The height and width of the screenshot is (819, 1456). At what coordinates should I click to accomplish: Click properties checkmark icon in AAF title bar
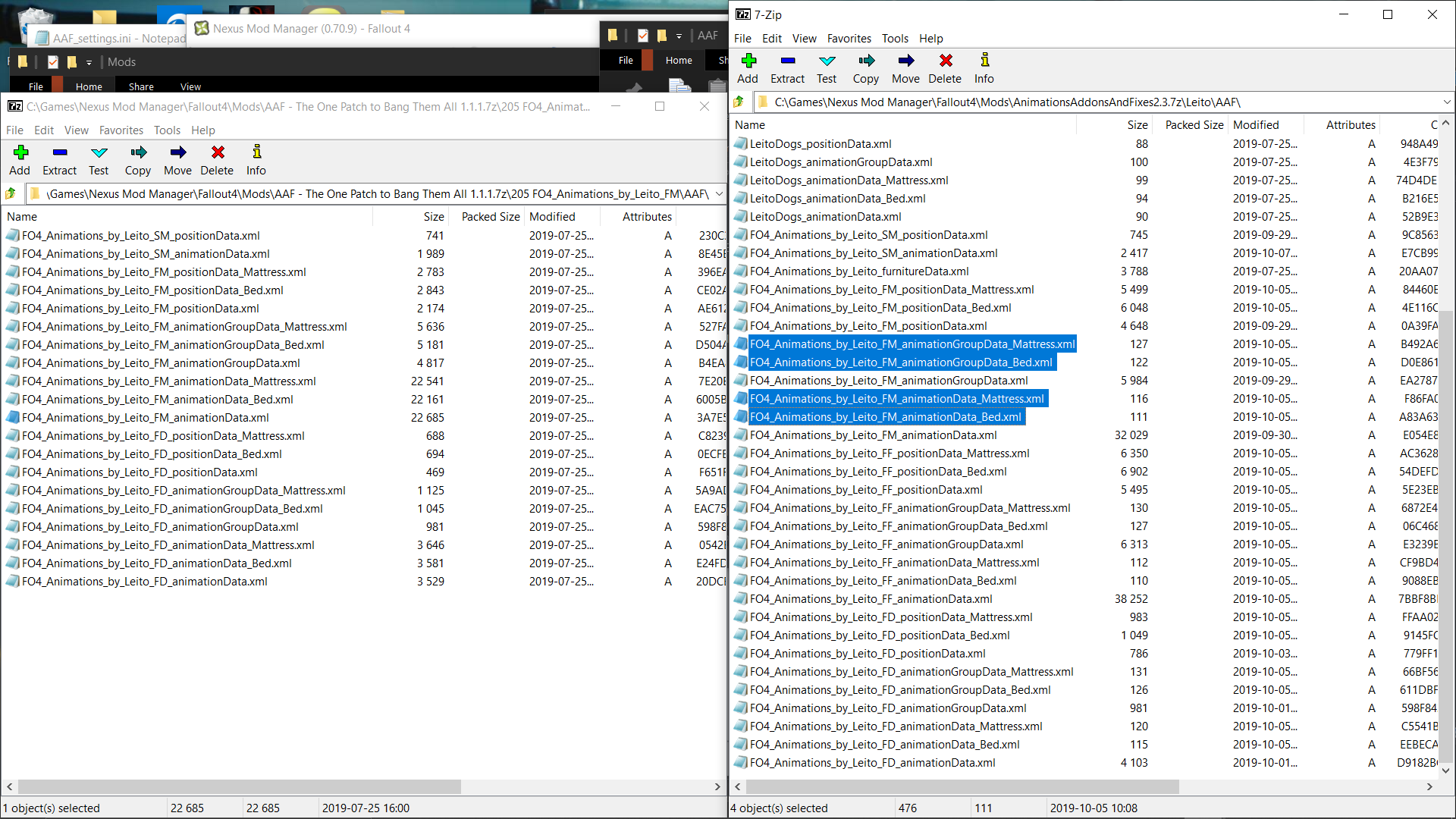tap(643, 35)
